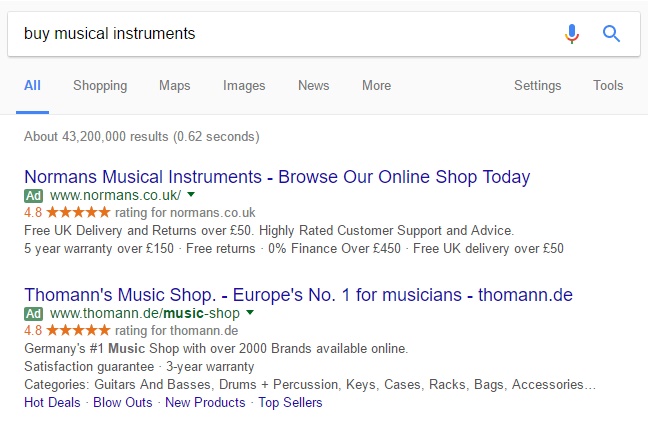The image size is (648, 428).
Task: Click 'About 43,200,000 results' stats text
Action: pyautogui.click(x=142, y=136)
